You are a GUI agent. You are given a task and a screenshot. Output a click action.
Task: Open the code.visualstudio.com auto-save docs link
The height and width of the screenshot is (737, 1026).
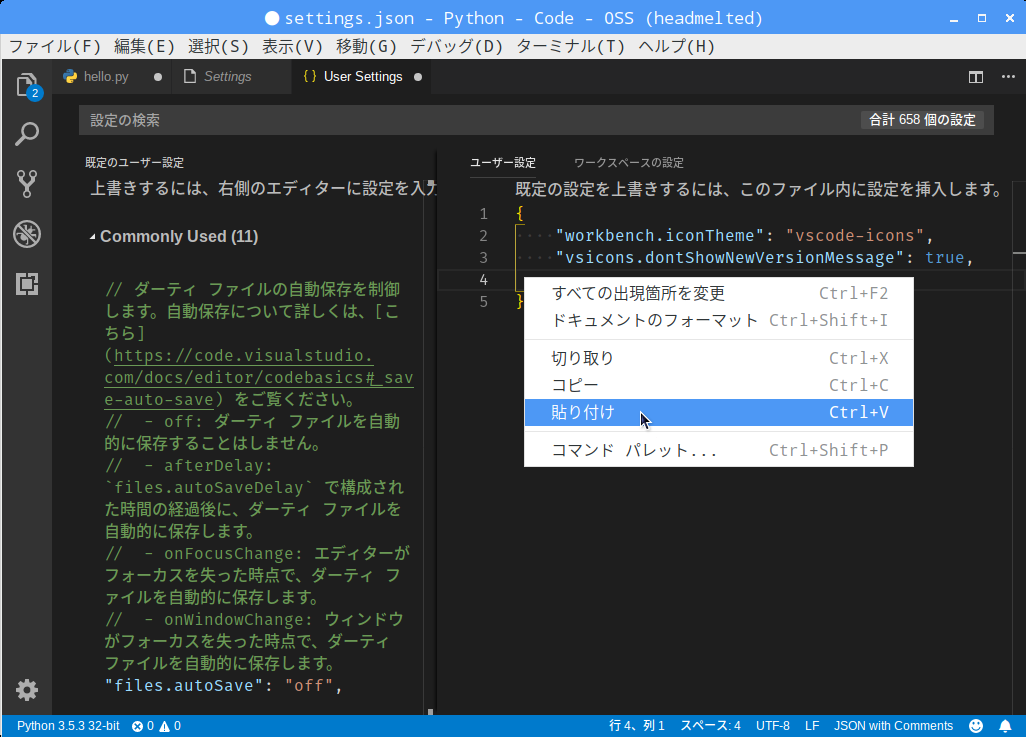click(x=259, y=377)
